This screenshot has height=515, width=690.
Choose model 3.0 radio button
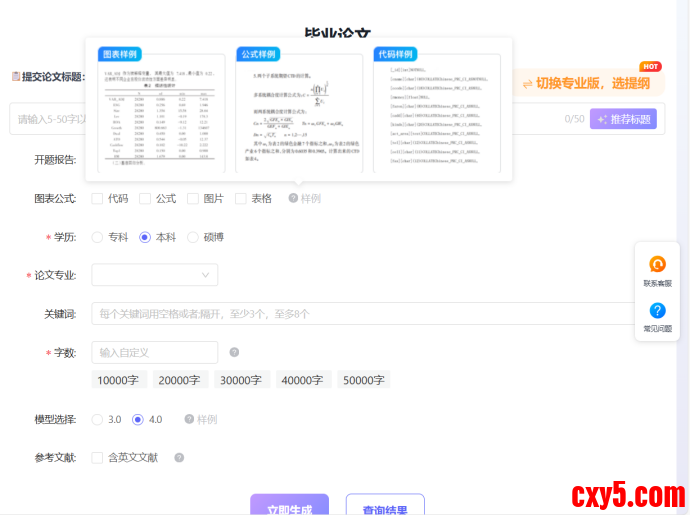[x=97, y=419]
